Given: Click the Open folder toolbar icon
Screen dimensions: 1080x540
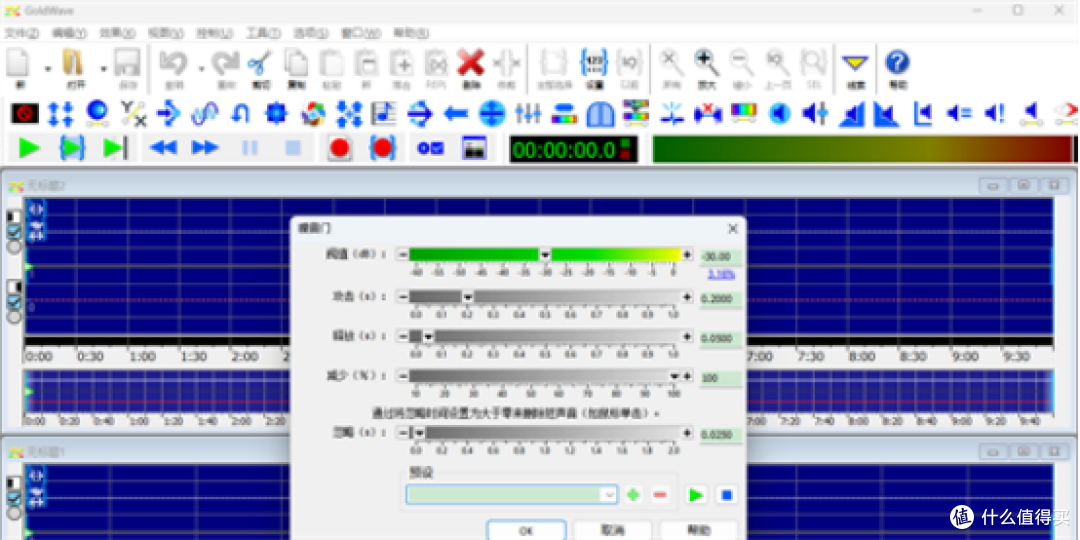Looking at the screenshot, I should click(73, 63).
